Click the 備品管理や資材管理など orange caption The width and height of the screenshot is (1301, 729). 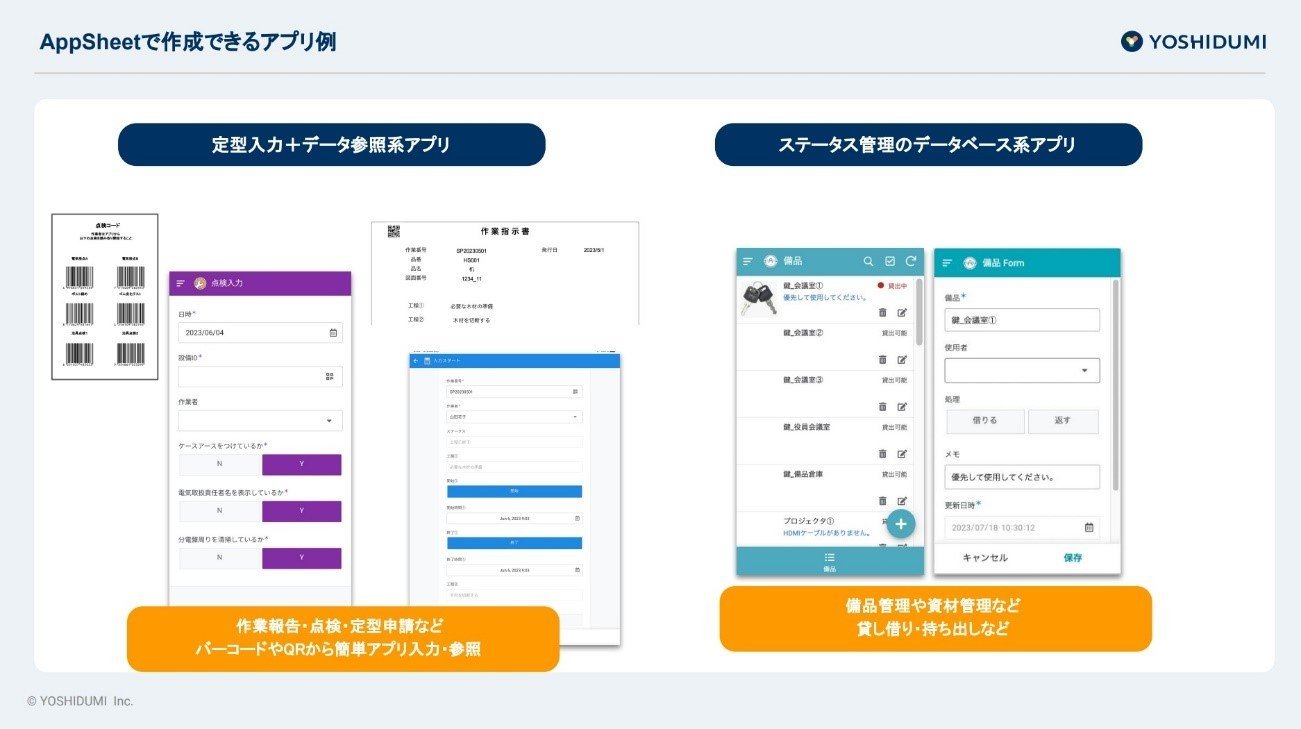click(x=935, y=618)
